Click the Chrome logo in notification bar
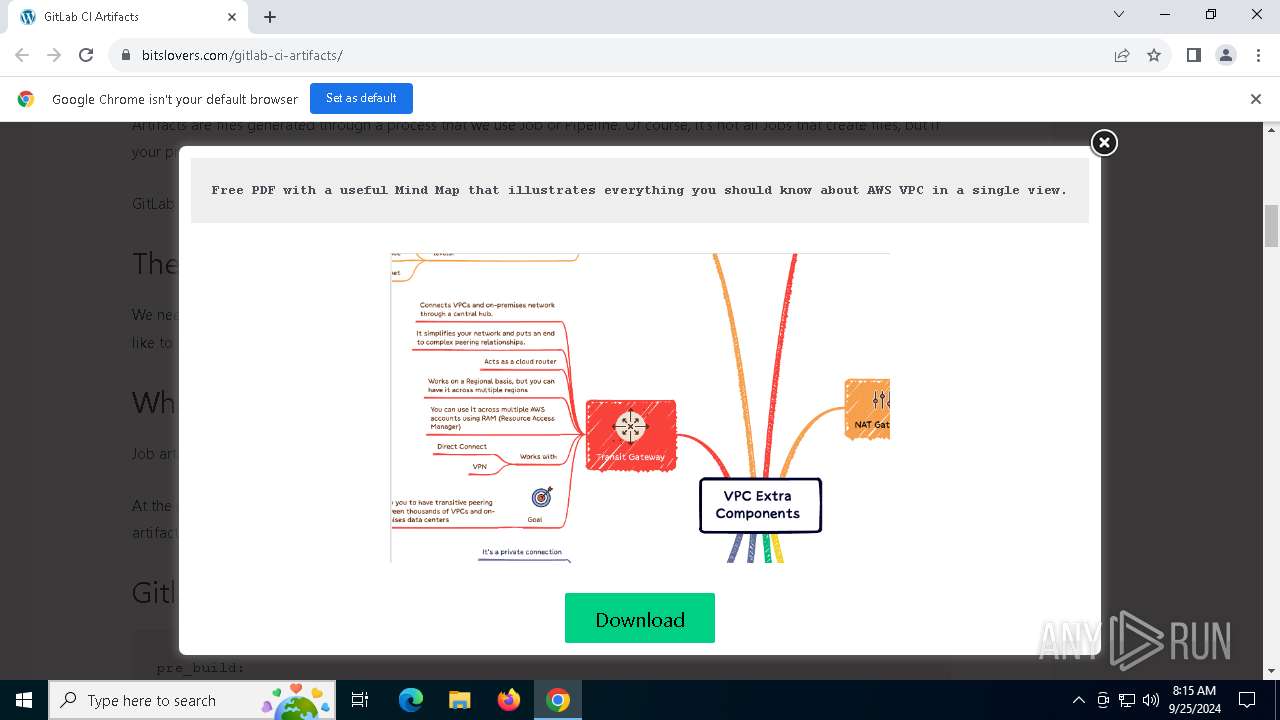This screenshot has height=720, width=1280. (26, 99)
